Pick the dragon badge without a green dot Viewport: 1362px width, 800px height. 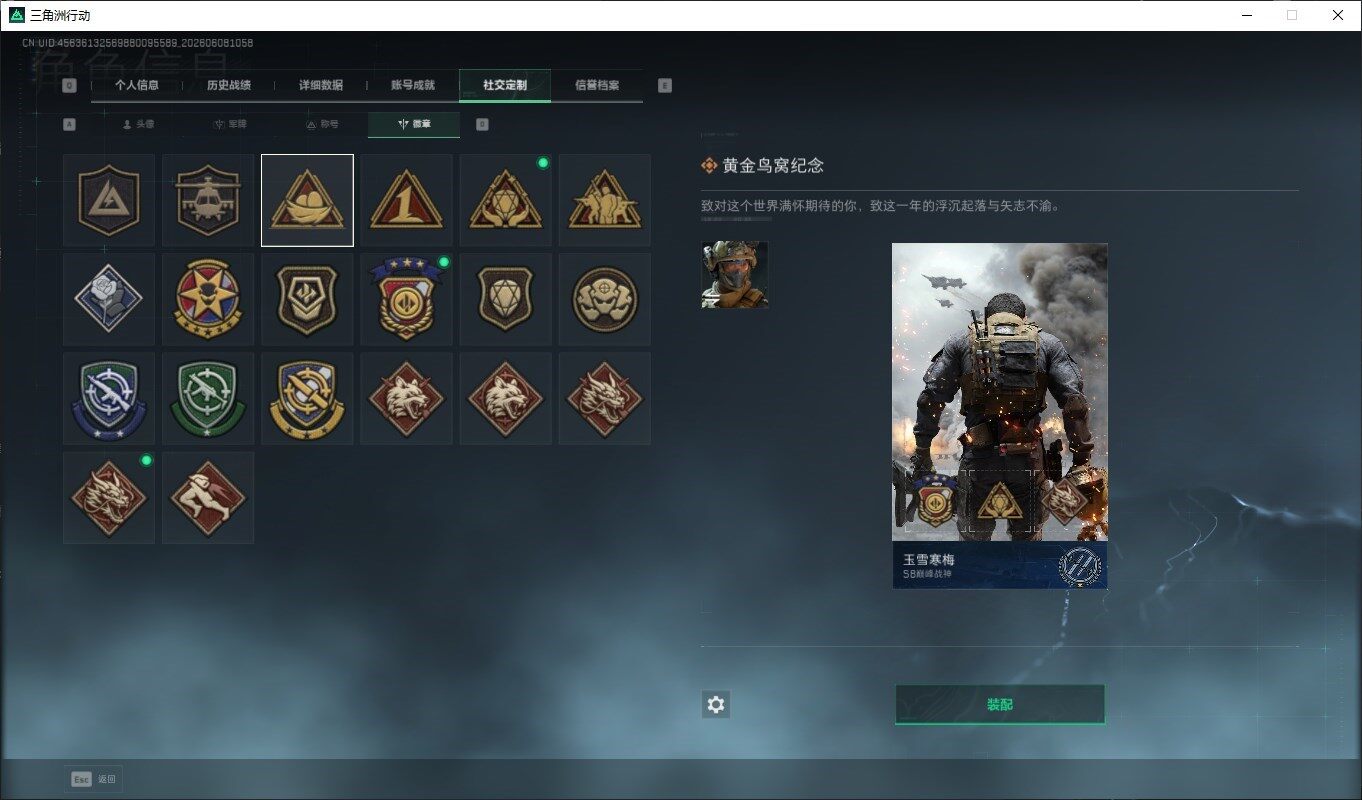coord(605,398)
